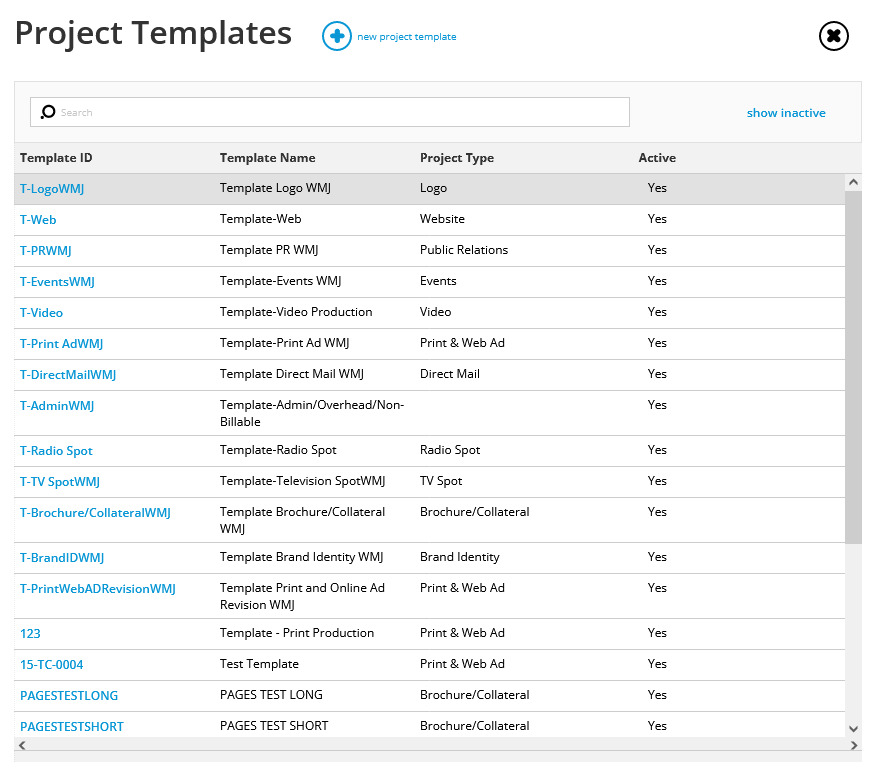Screen dimensions: 876x762
Task: Sort by Project Type column header
Action: [x=456, y=158]
